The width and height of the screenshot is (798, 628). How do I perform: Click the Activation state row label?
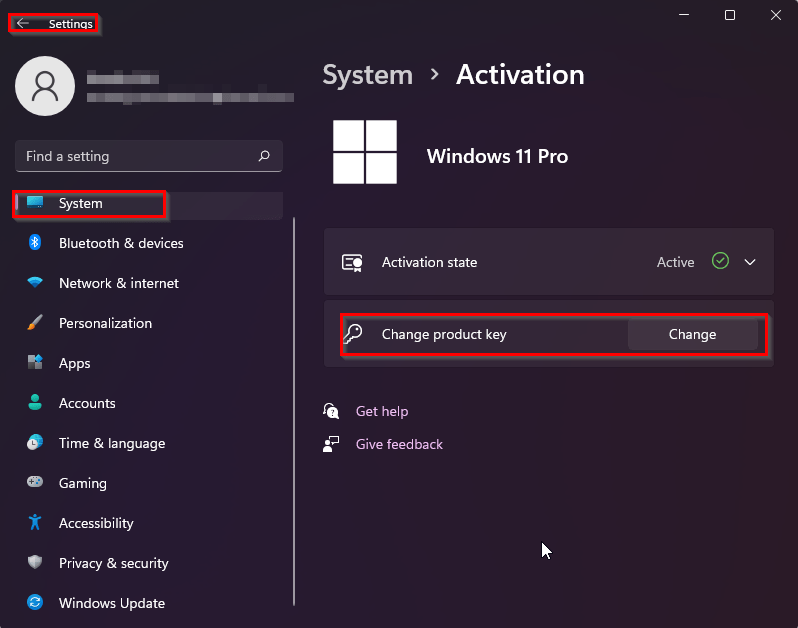coord(430,263)
